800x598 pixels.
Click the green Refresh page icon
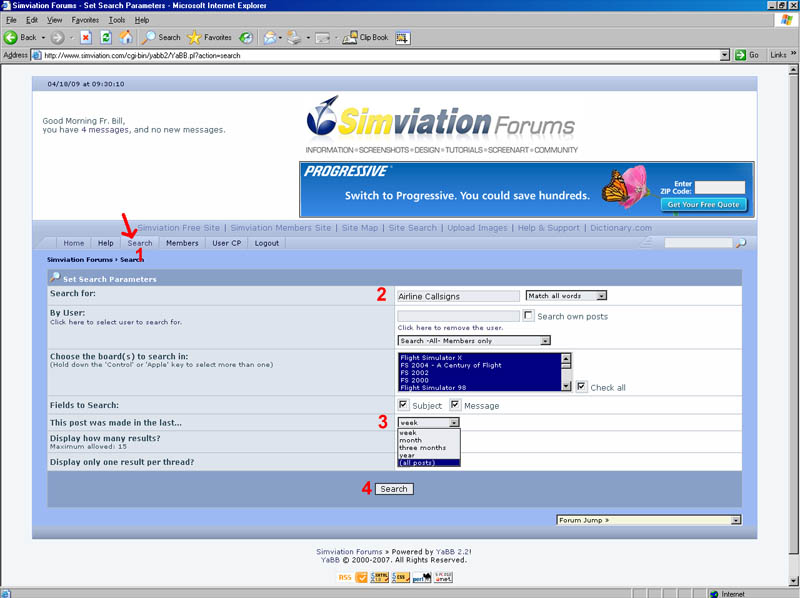click(105, 37)
